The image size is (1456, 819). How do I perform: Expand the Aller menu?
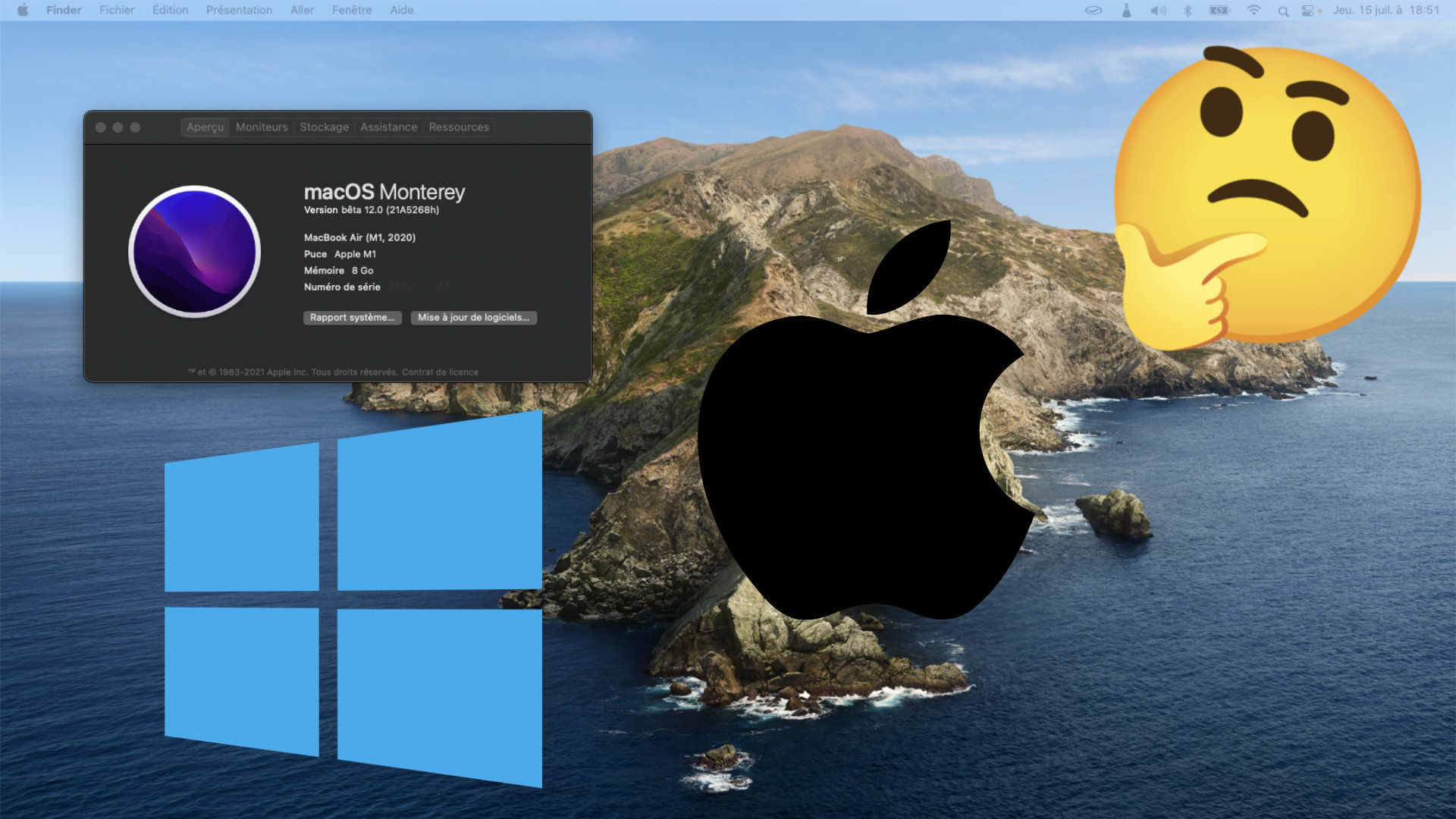point(302,10)
